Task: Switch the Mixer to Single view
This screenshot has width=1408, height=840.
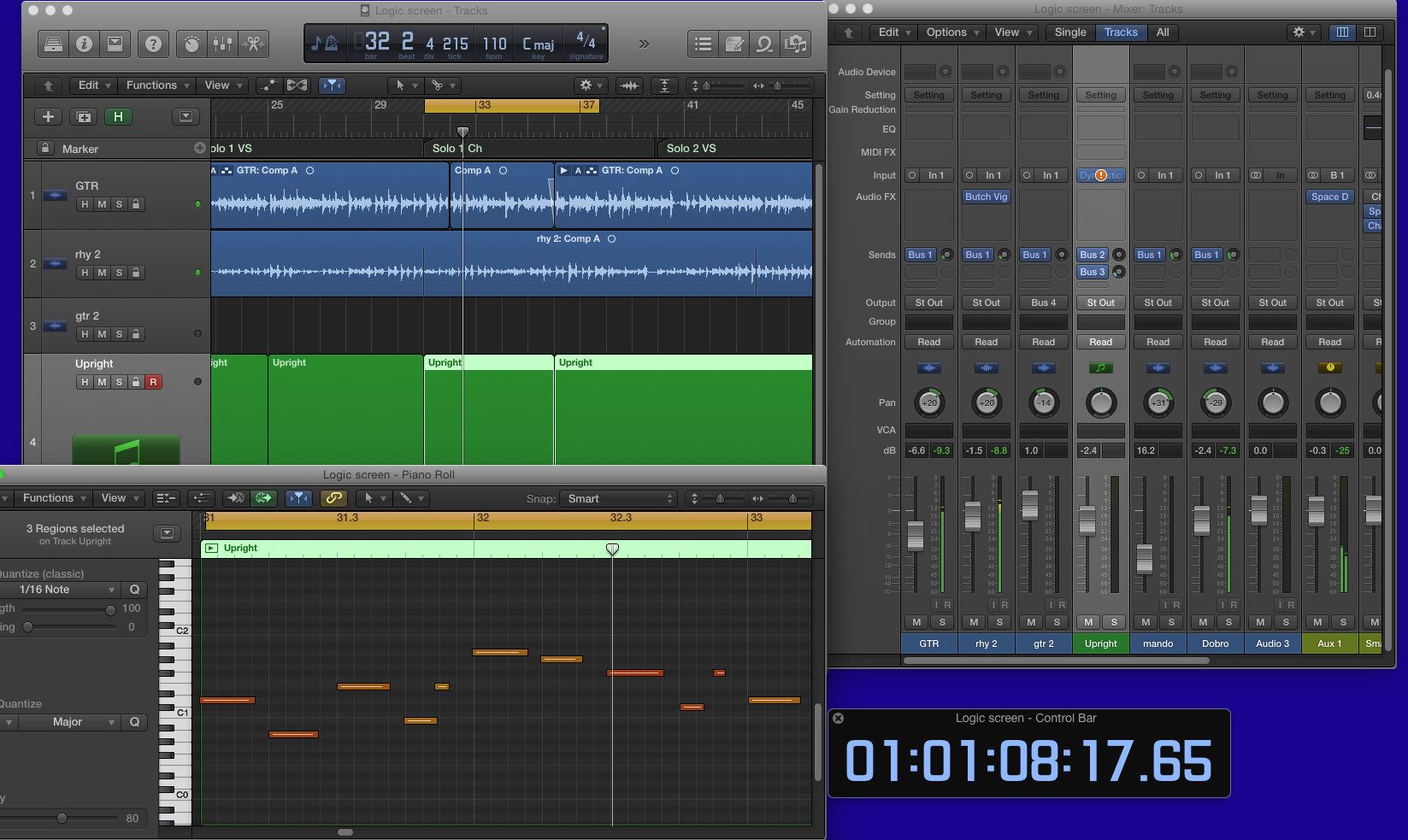Action: click(1069, 32)
